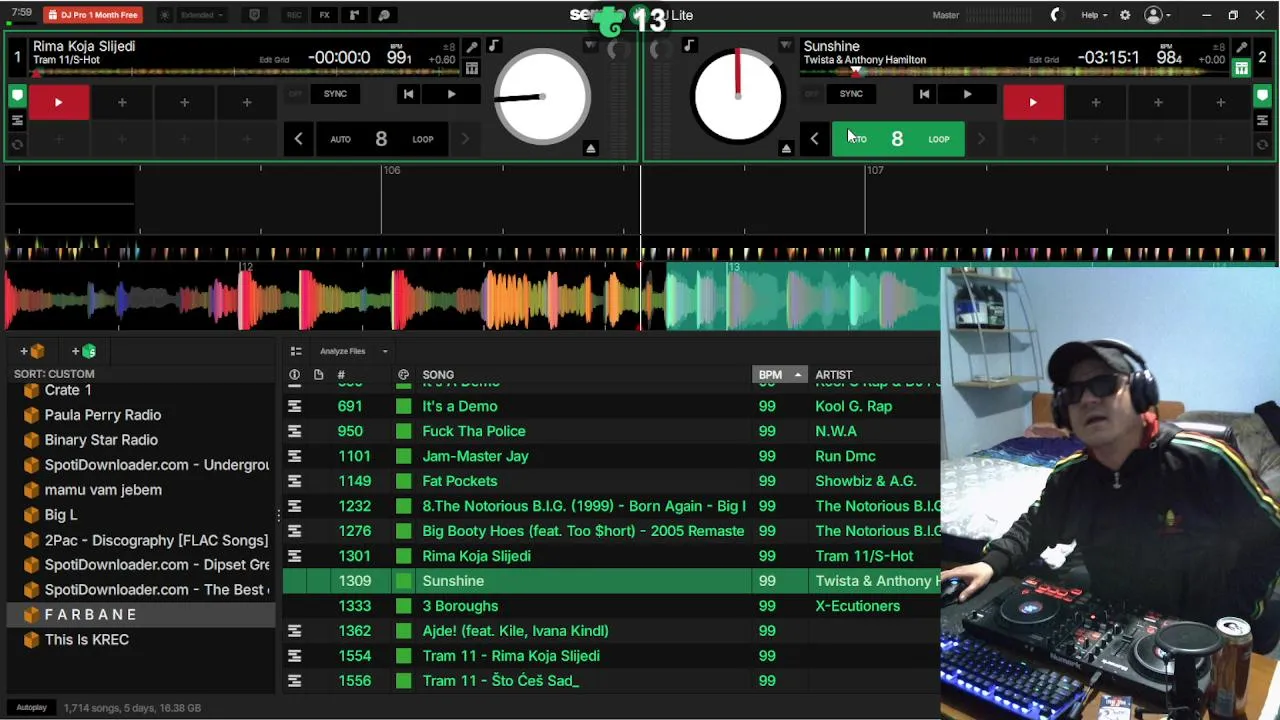The height and width of the screenshot is (720, 1280).
Task: Open the Binary Star Radio crate
Action: 101,440
